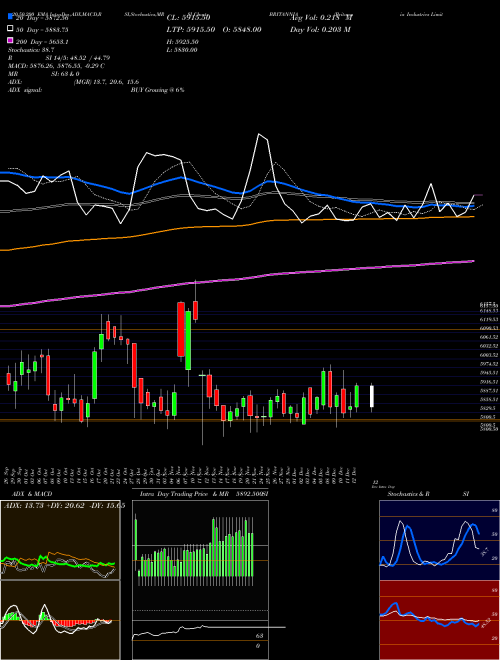Viewport: 500px width, 660px height.
Task: Click the latest white candlestick
Action: (372, 397)
